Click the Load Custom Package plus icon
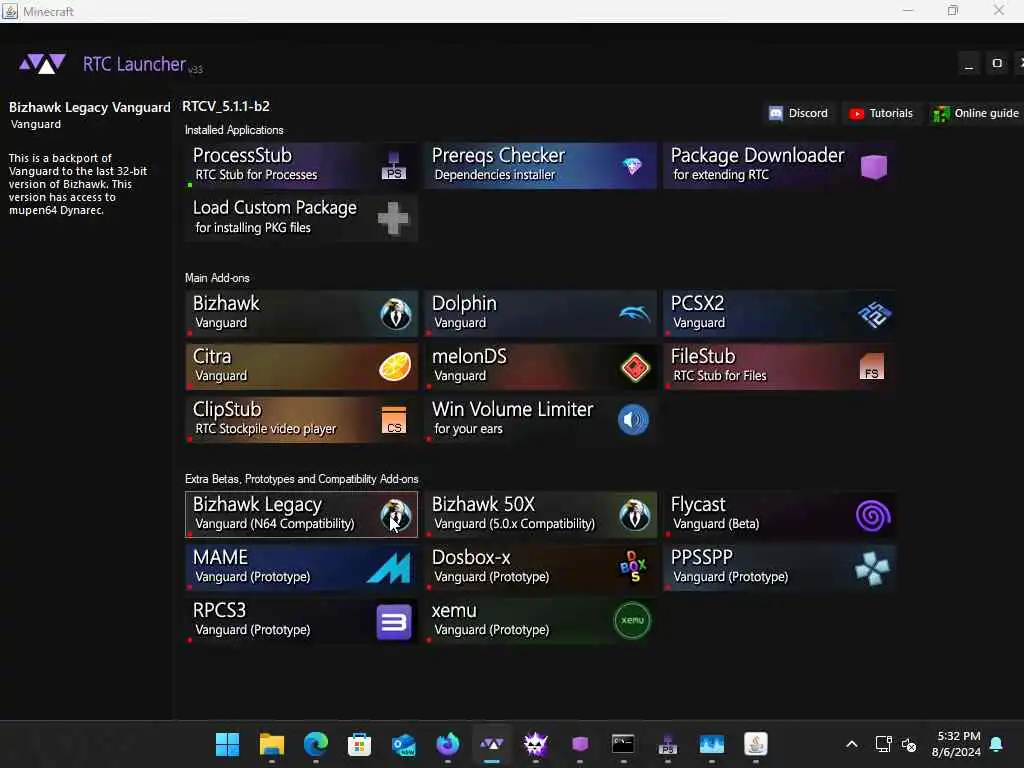Image resolution: width=1024 pixels, height=768 pixels. click(x=393, y=218)
